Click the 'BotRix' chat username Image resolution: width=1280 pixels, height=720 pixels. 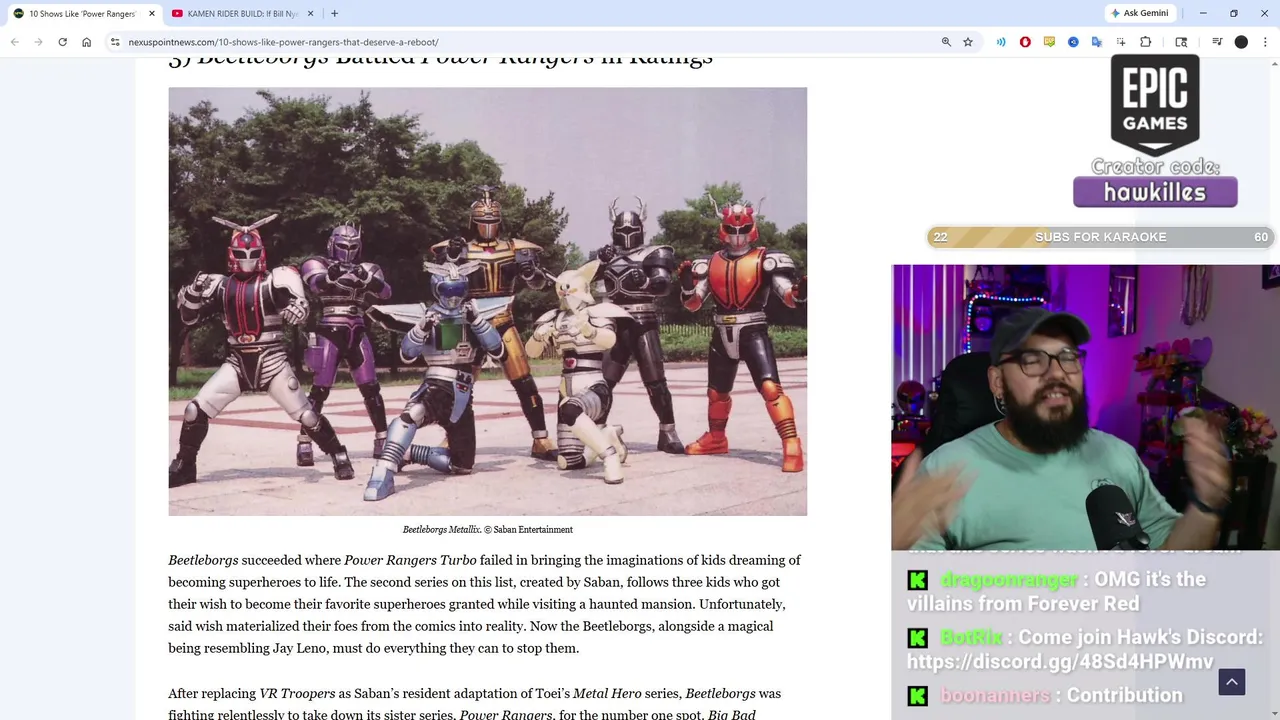pos(971,637)
